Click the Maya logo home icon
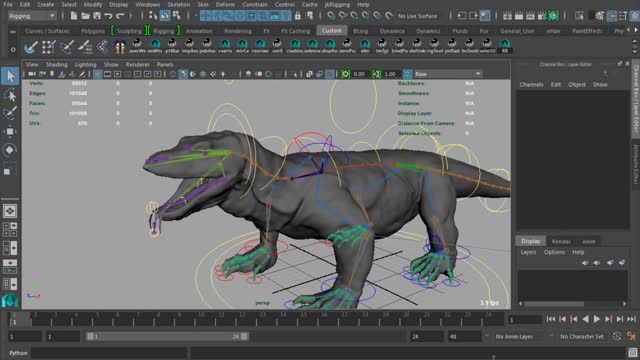This screenshot has height=360, width=640. click(10, 301)
